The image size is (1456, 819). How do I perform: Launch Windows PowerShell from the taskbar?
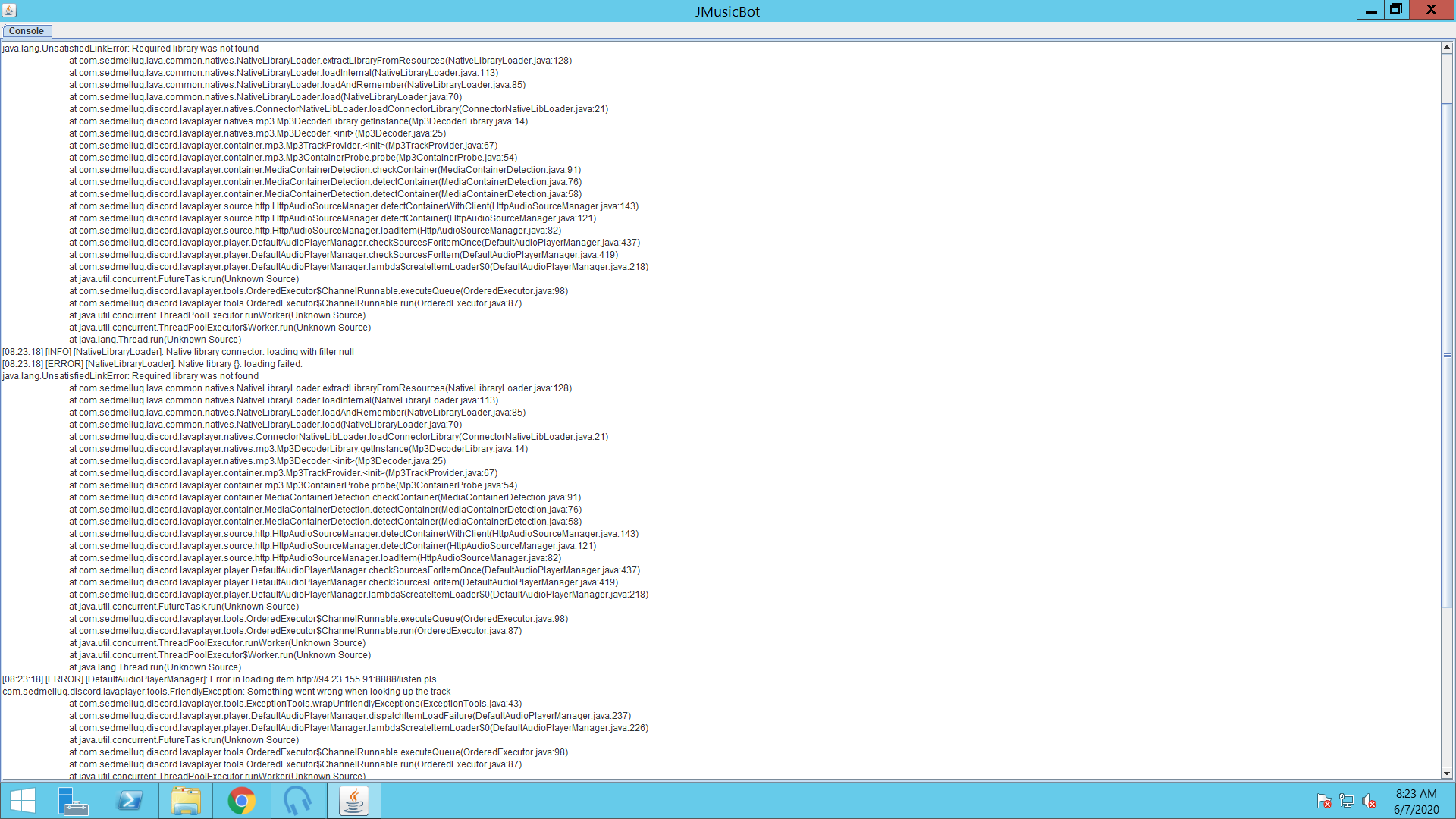130,800
